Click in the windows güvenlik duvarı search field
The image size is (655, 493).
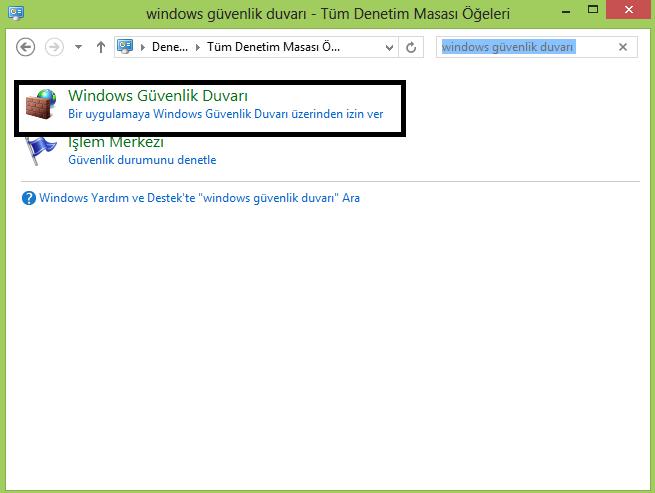coord(526,47)
